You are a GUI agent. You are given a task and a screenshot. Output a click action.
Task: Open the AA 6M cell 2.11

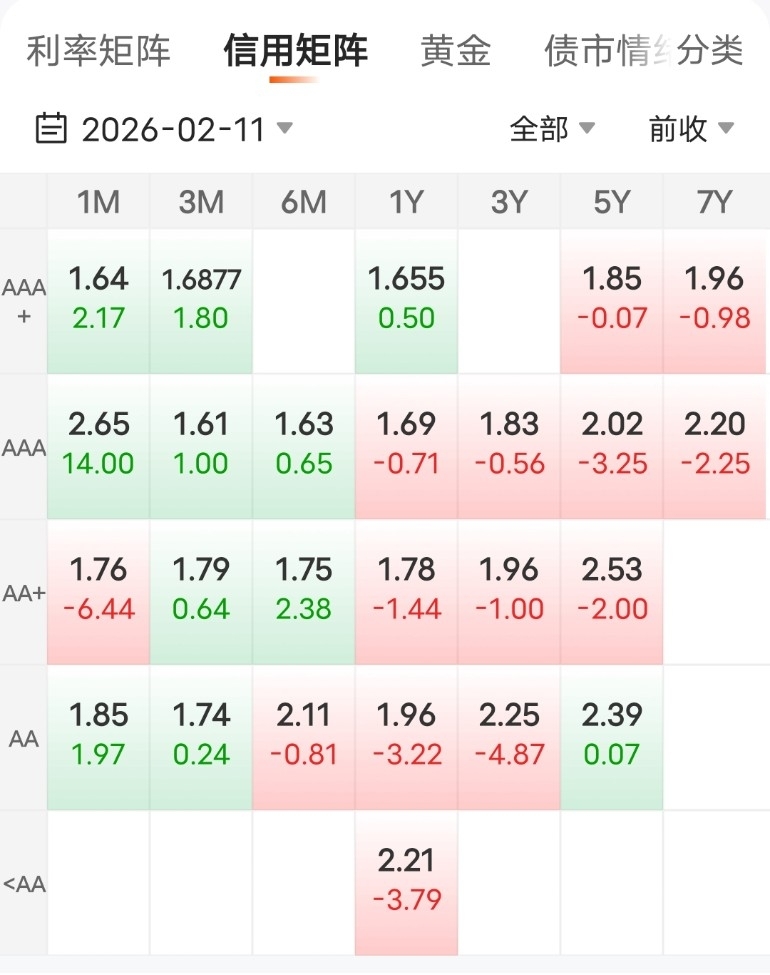pyautogui.click(x=304, y=737)
